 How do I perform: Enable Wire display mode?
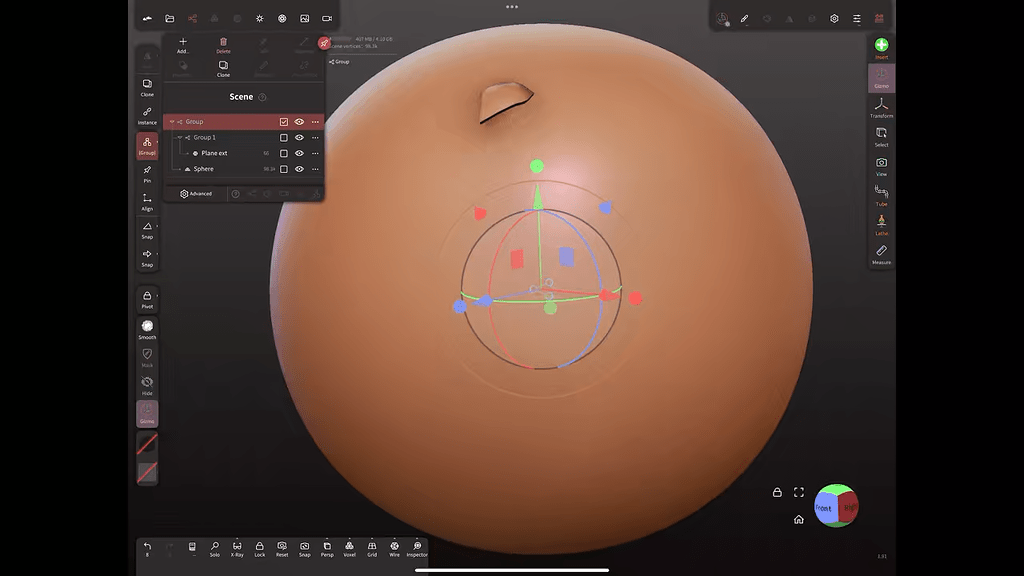[x=393, y=546]
